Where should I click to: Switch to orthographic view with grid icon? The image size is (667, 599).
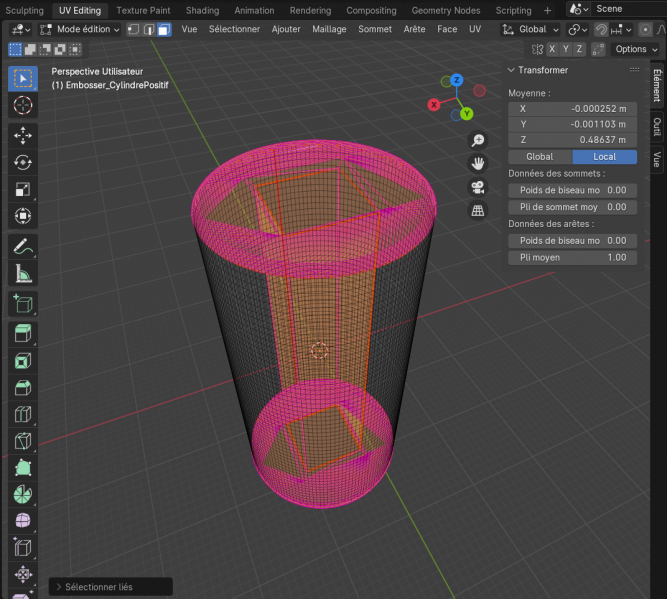pyautogui.click(x=479, y=210)
